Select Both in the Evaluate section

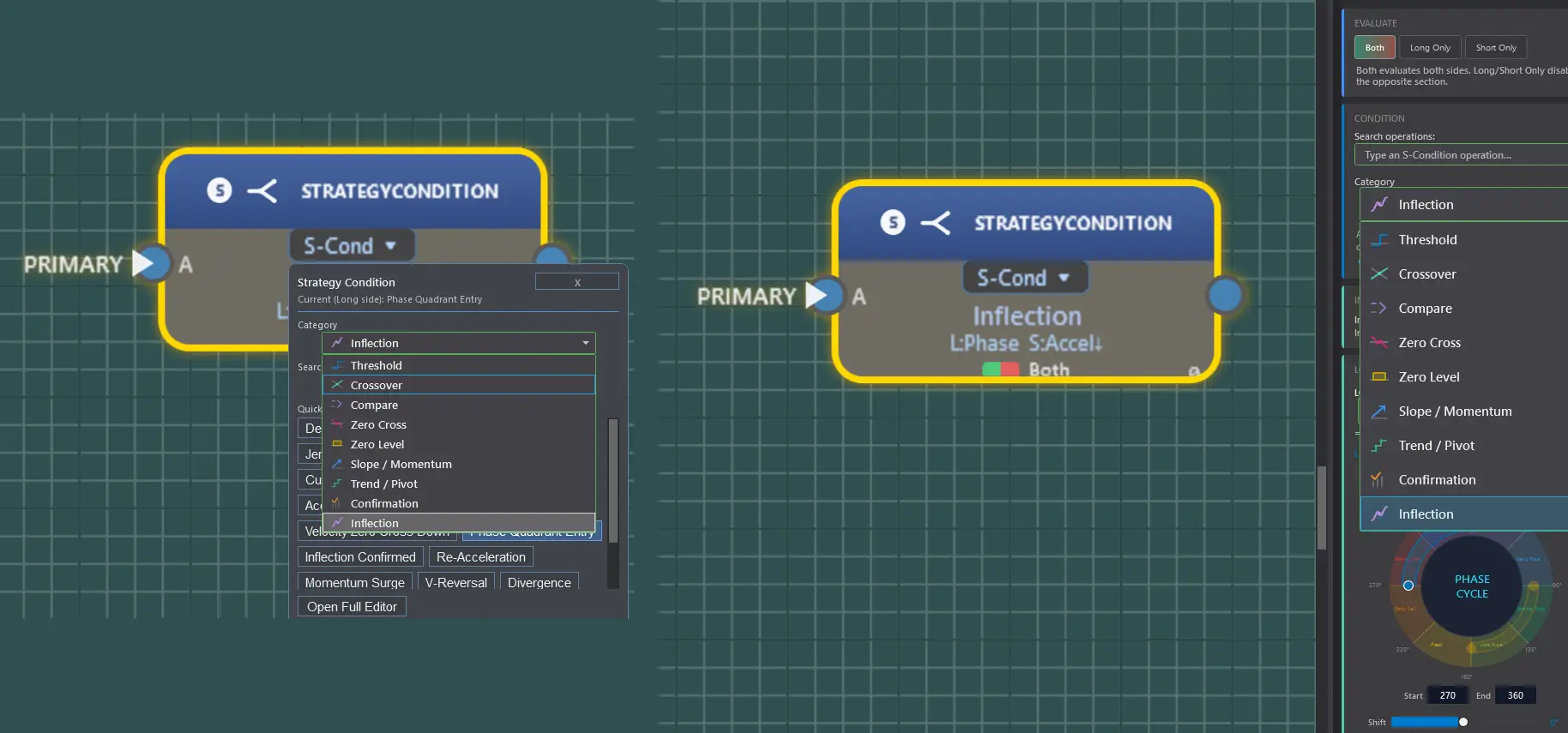pyautogui.click(x=1375, y=48)
